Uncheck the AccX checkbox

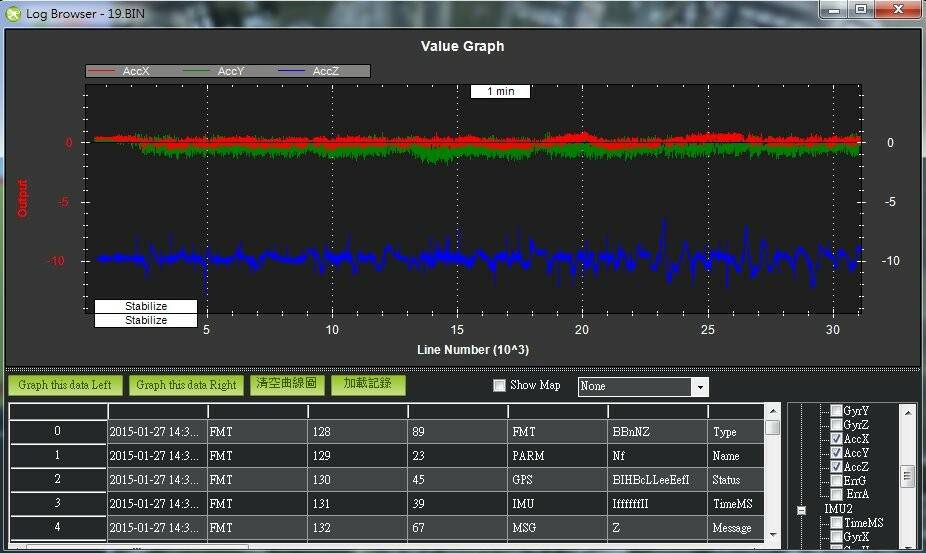[837, 439]
